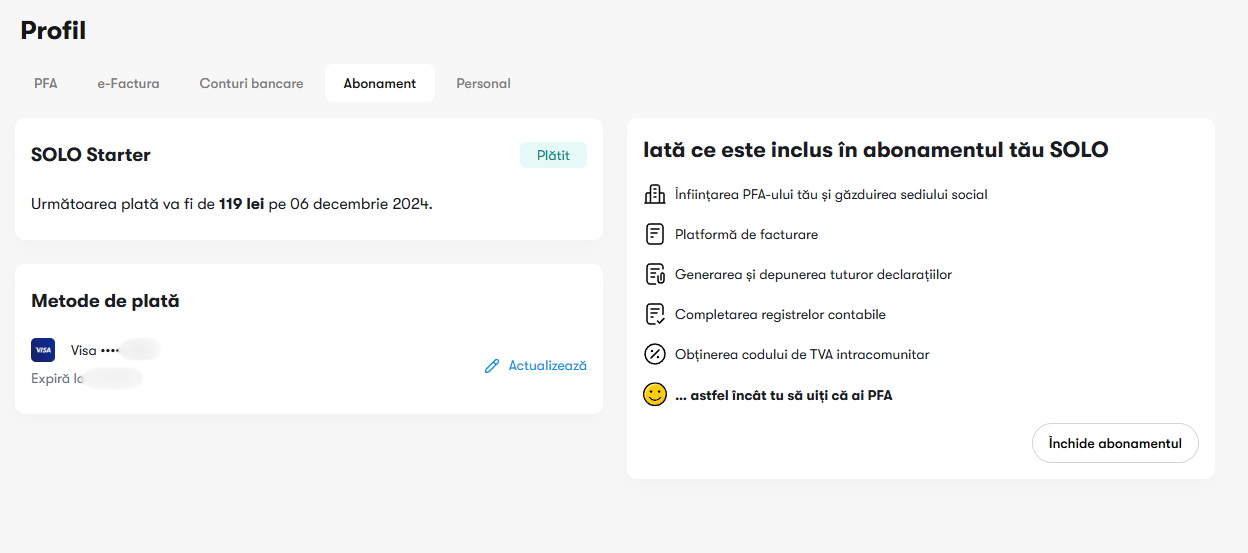Click the yellow smiley face icon
This screenshot has width=1248, height=553.
655,394
